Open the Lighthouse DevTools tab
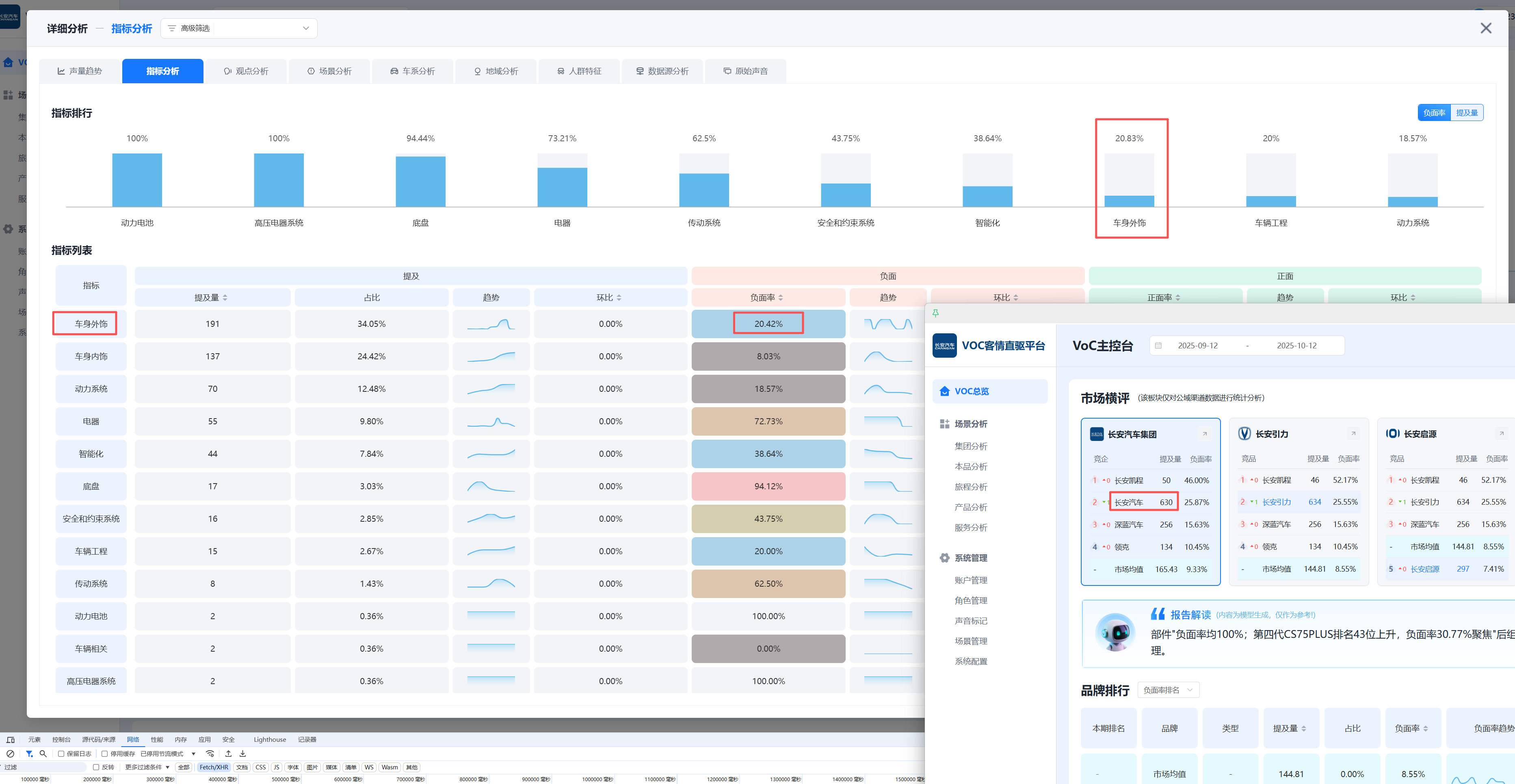This screenshot has height=784, width=1515. point(270,739)
